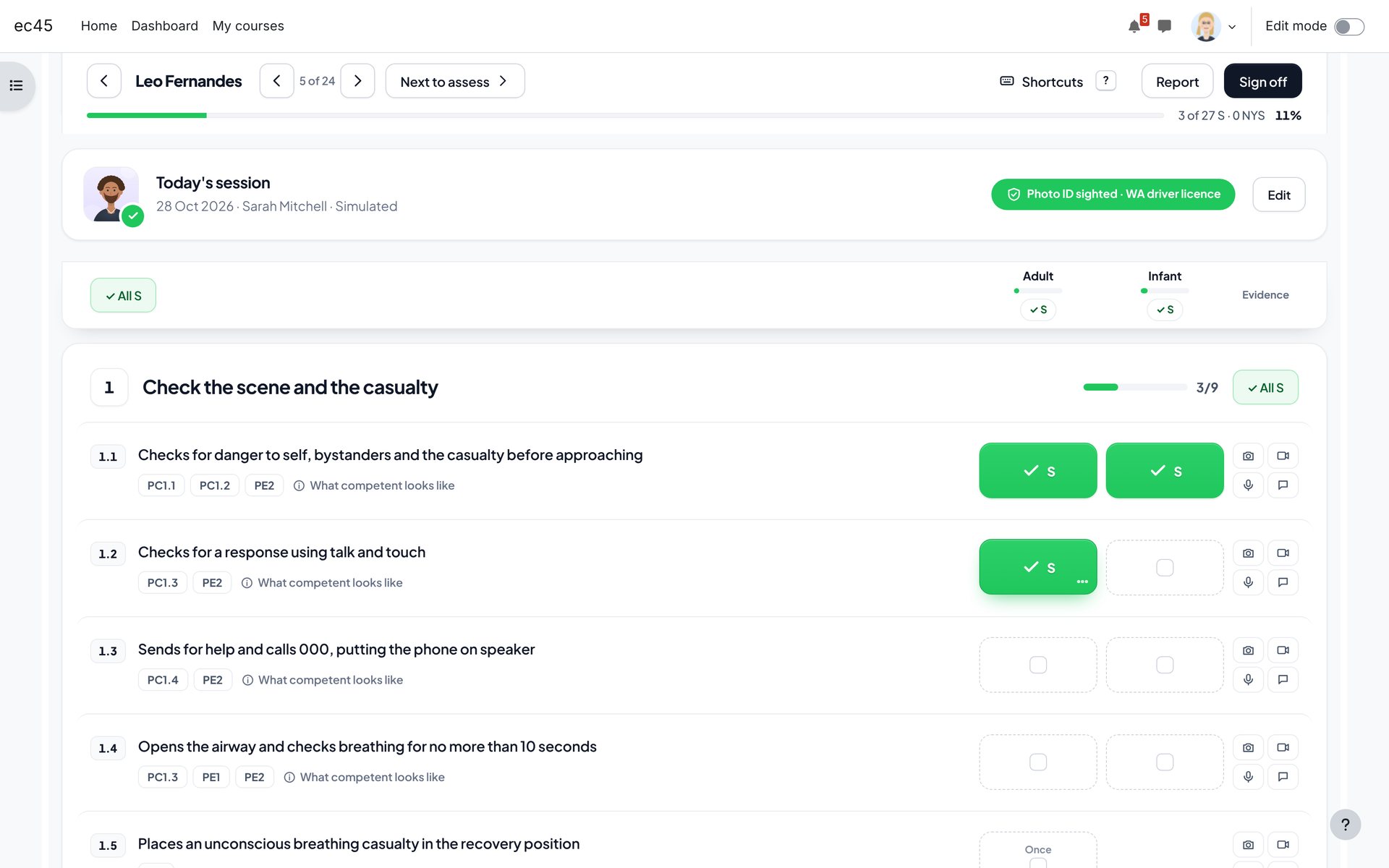
Task: Tick the Infant checkbox for criterion 1.2
Action: point(1165,568)
